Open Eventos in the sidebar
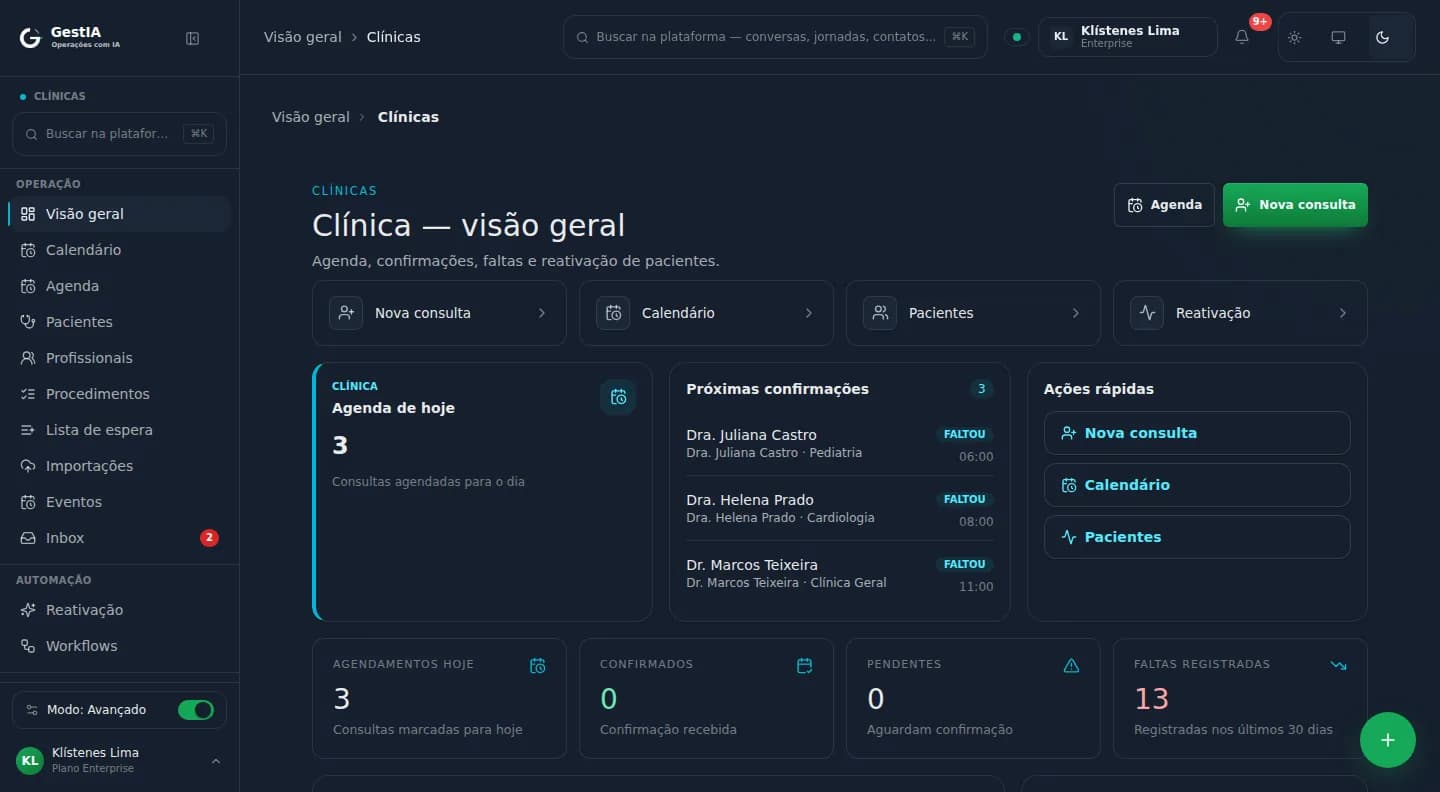The width and height of the screenshot is (1440, 792). 119,502
